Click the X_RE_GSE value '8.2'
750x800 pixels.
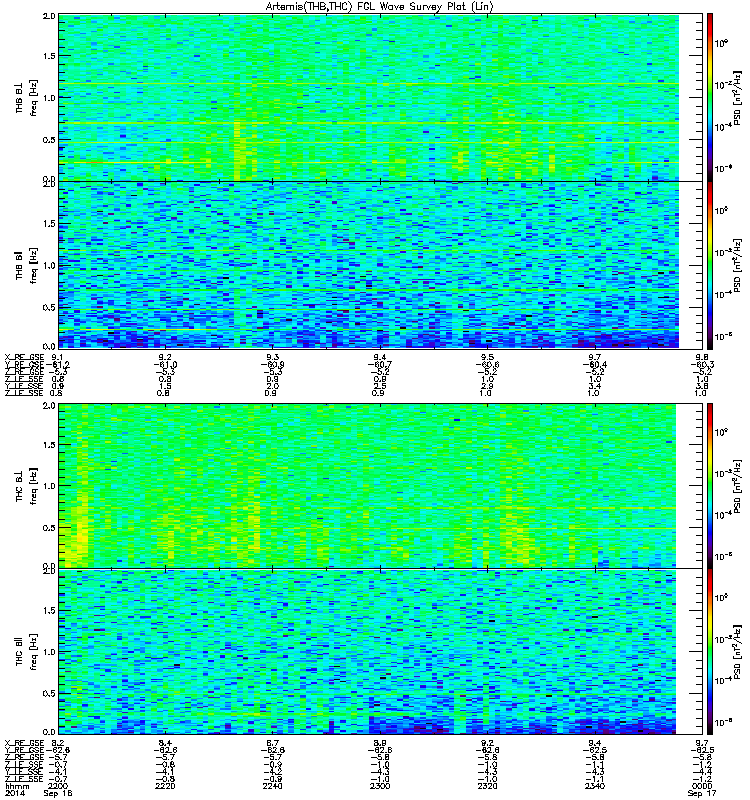point(57,743)
